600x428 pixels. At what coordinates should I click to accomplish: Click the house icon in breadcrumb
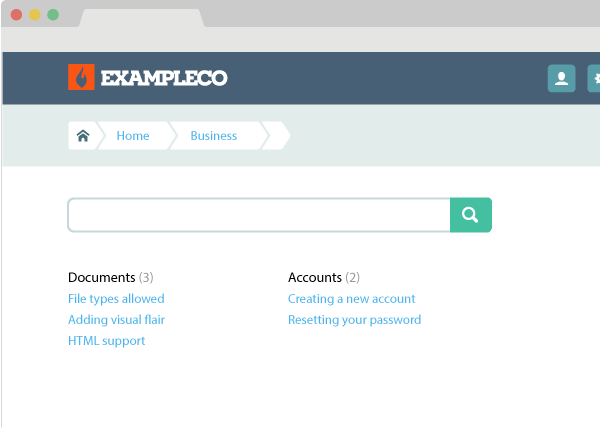[x=83, y=136]
